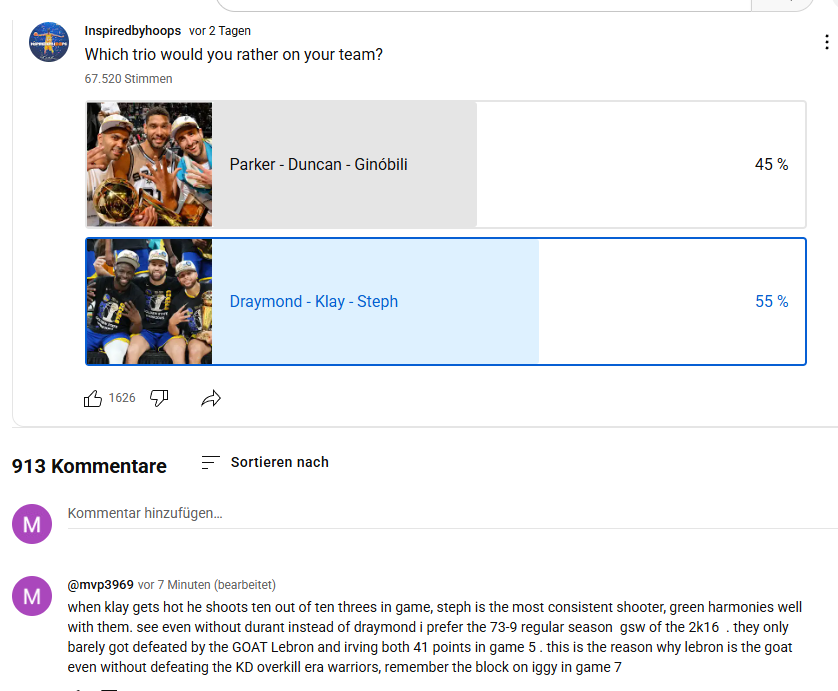Click the Spurs trio photo thumbnail
The width and height of the screenshot is (838, 691).
(x=150, y=164)
